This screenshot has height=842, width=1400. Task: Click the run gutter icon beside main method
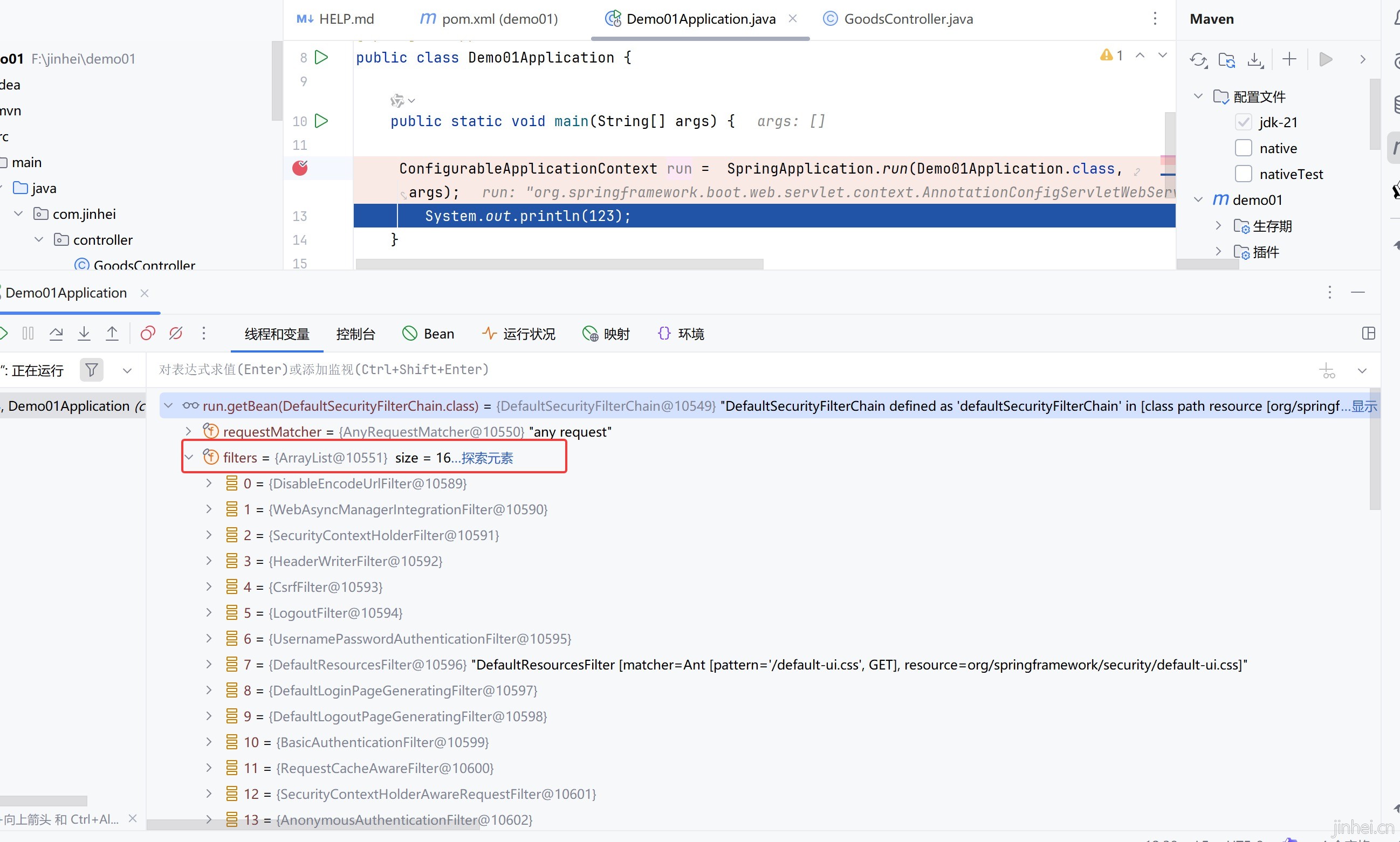click(321, 121)
